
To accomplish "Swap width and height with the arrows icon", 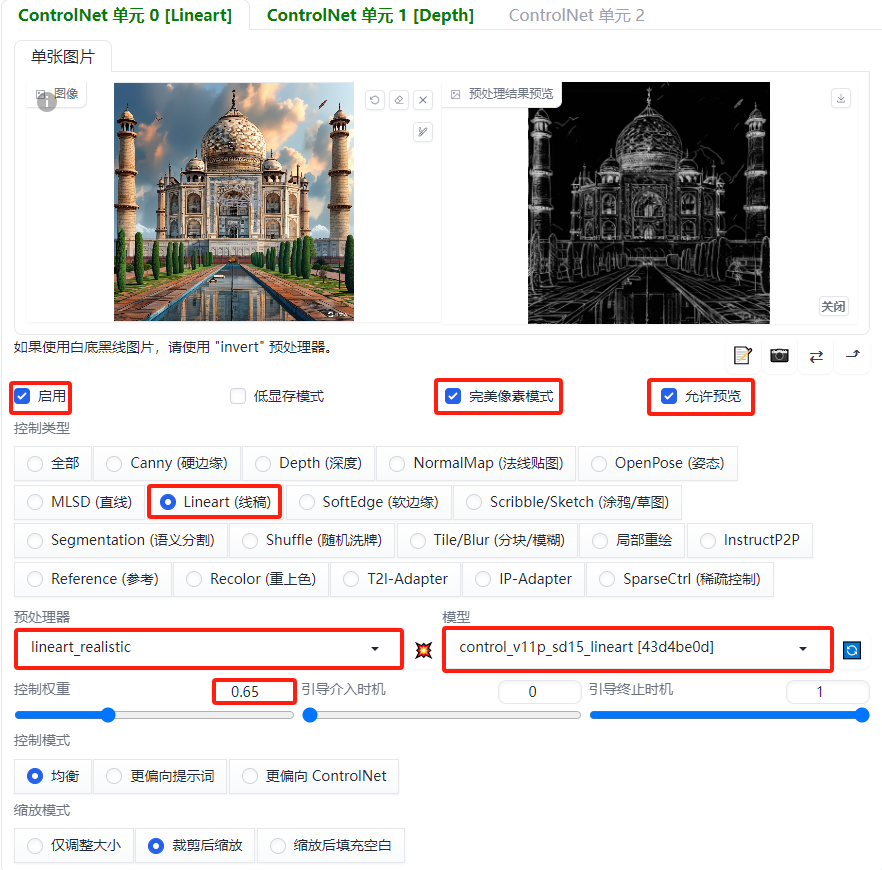I will [818, 355].
